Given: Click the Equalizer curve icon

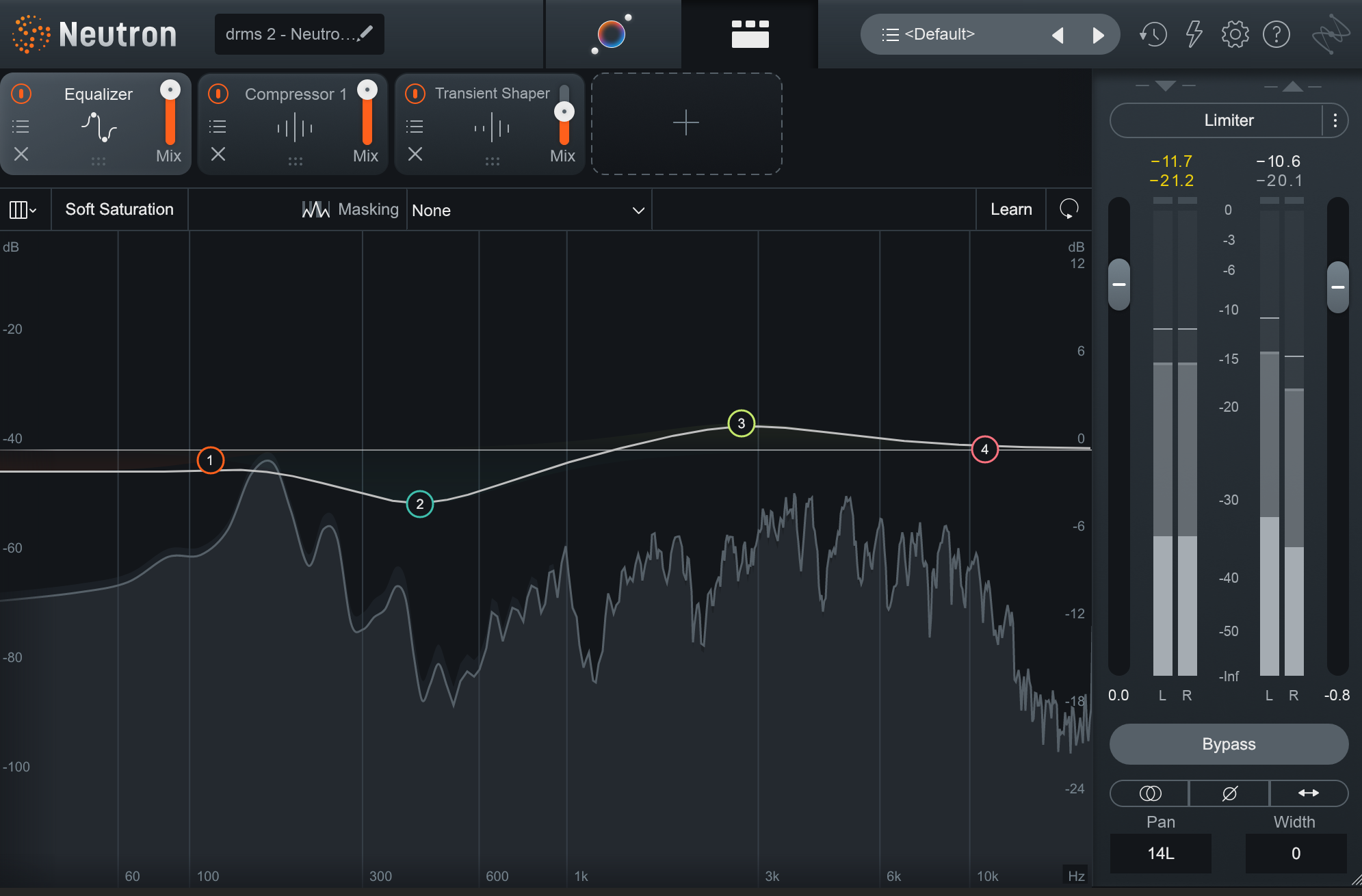Looking at the screenshot, I should coord(99,127).
